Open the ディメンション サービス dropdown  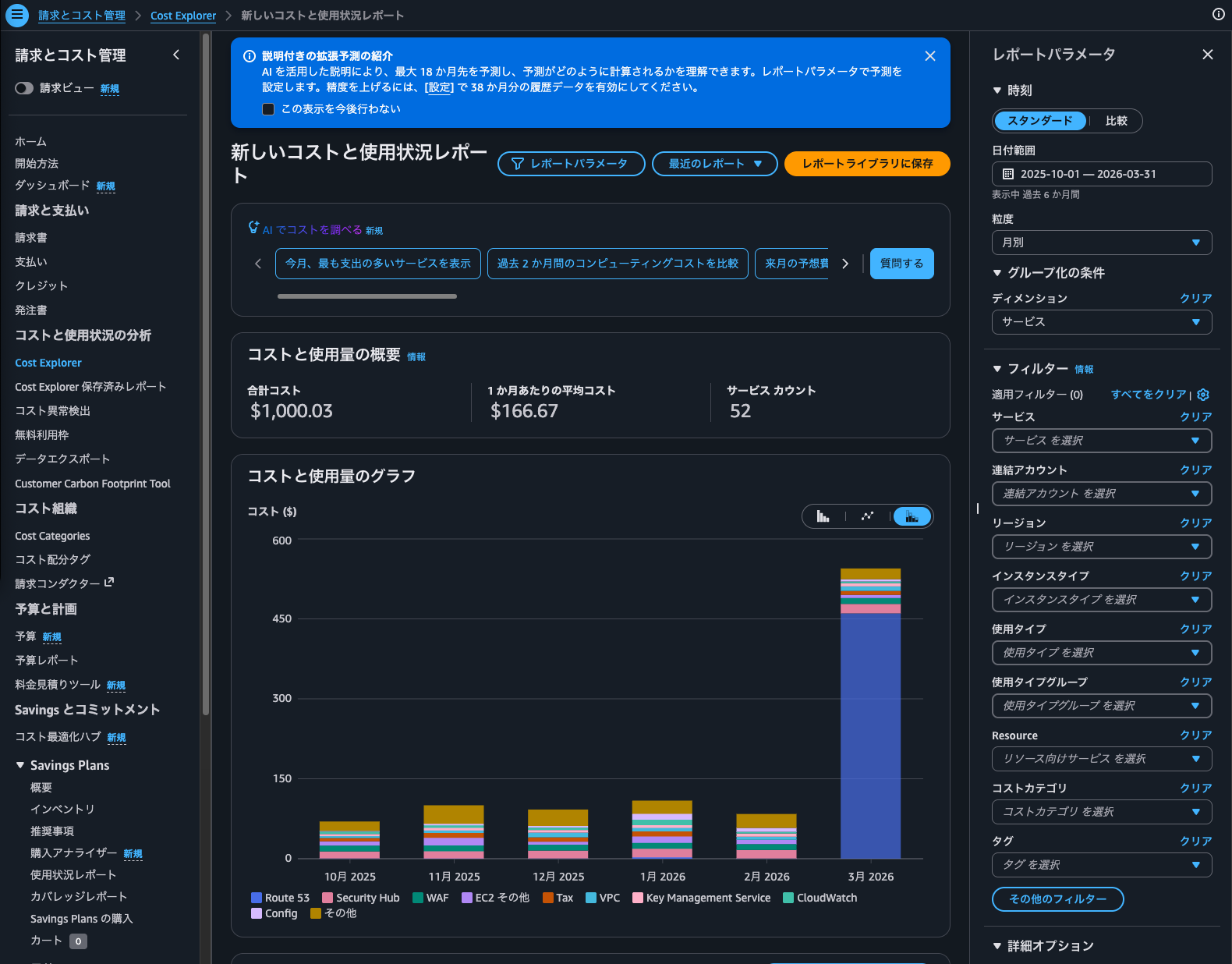point(1102,322)
